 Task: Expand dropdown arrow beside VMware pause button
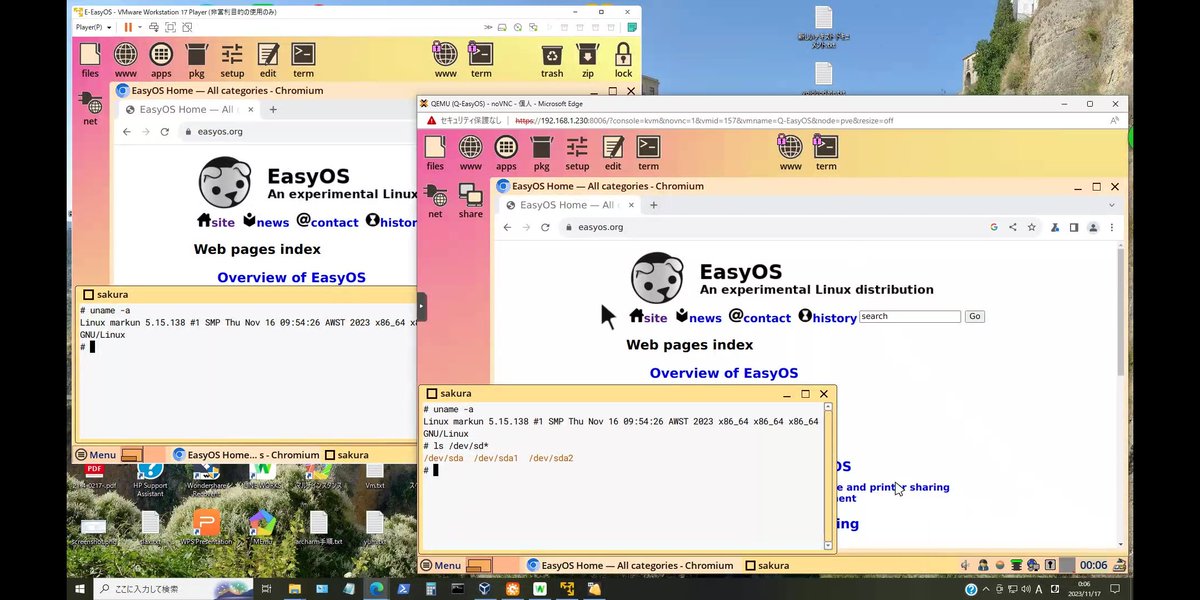pyautogui.click(x=140, y=27)
